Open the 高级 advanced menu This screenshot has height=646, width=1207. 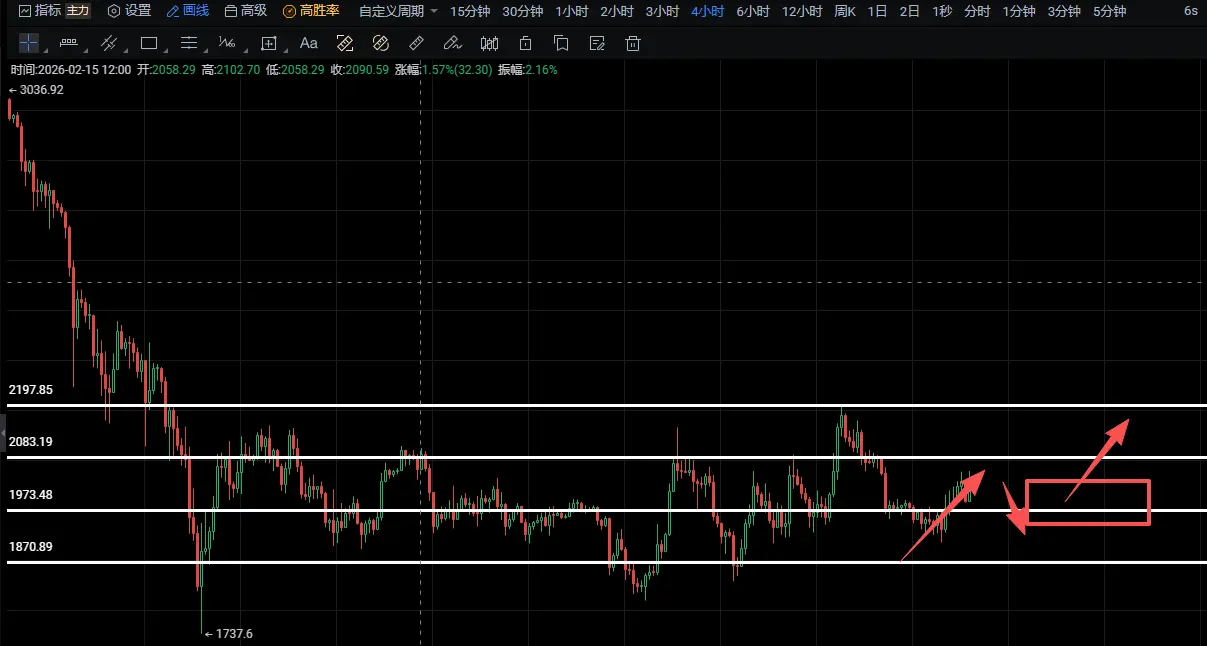click(x=245, y=11)
